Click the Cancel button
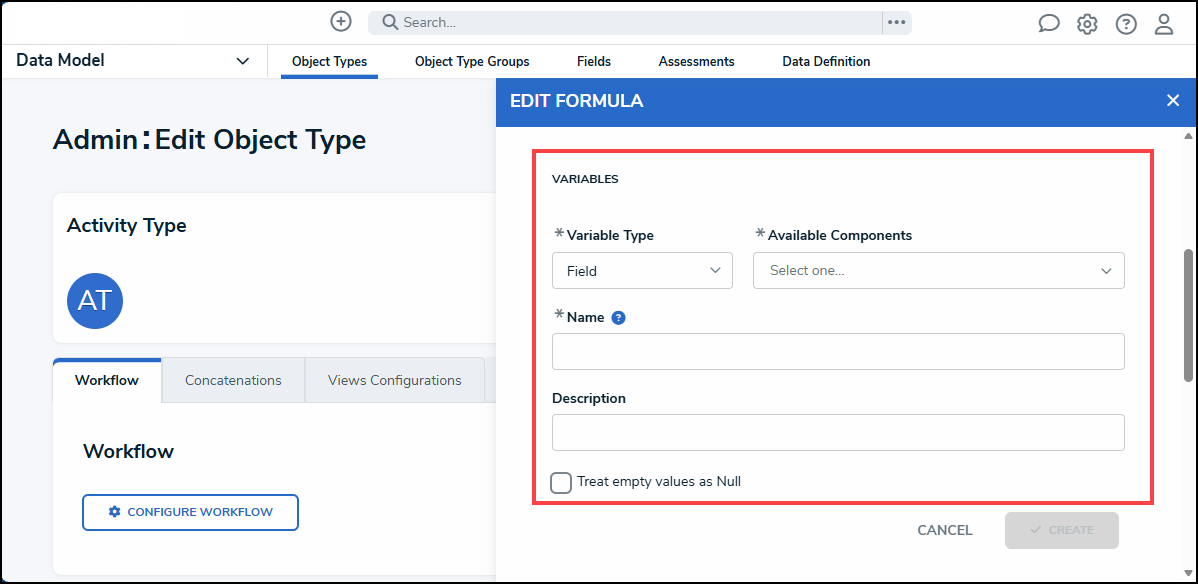The width and height of the screenshot is (1198, 584). click(x=944, y=530)
